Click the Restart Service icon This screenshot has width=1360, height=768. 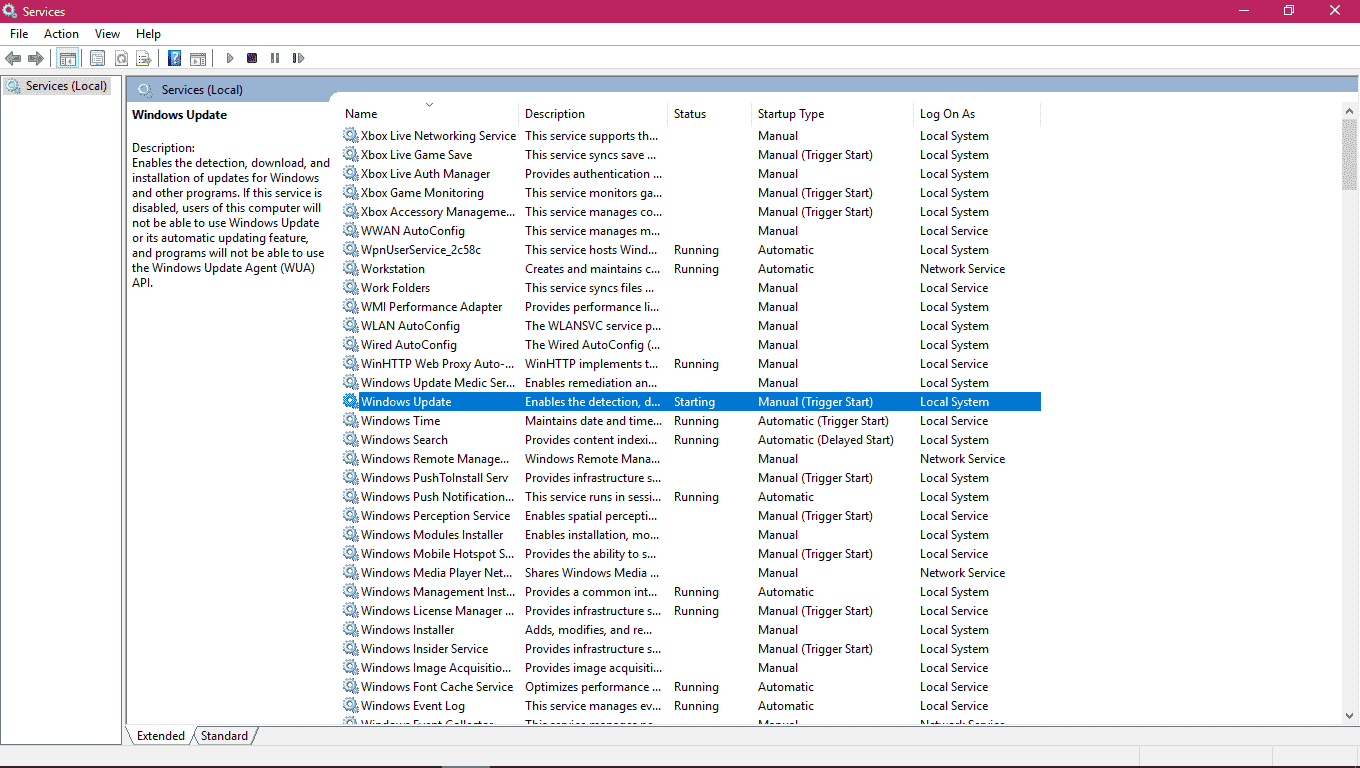click(x=298, y=59)
